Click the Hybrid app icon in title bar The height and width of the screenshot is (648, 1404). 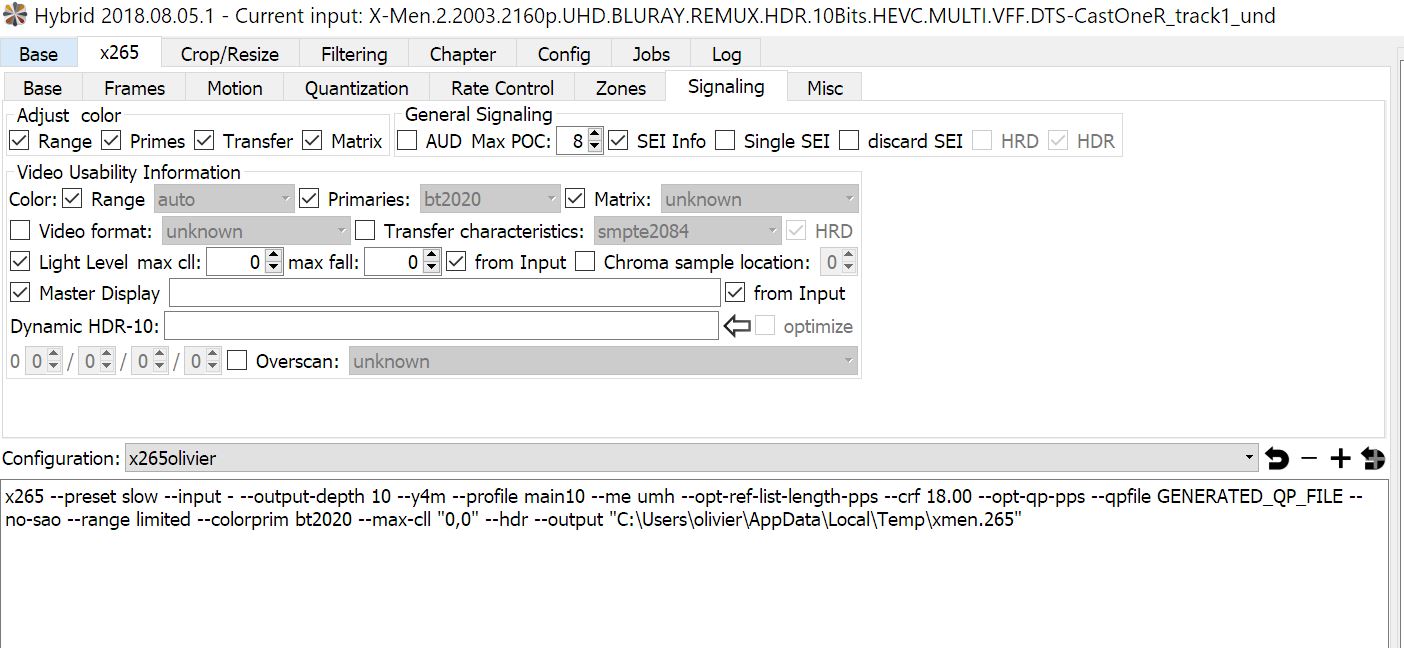click(15, 15)
